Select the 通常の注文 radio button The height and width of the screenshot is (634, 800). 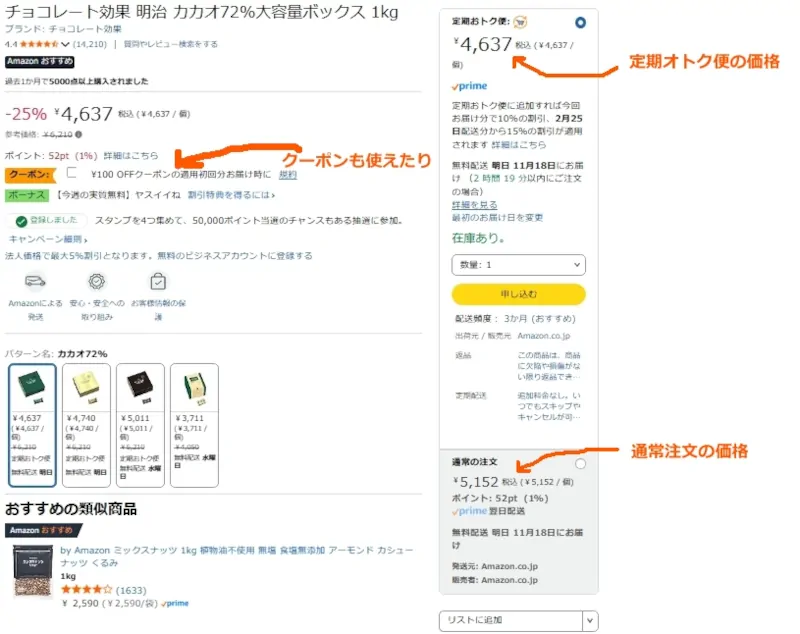(581, 464)
